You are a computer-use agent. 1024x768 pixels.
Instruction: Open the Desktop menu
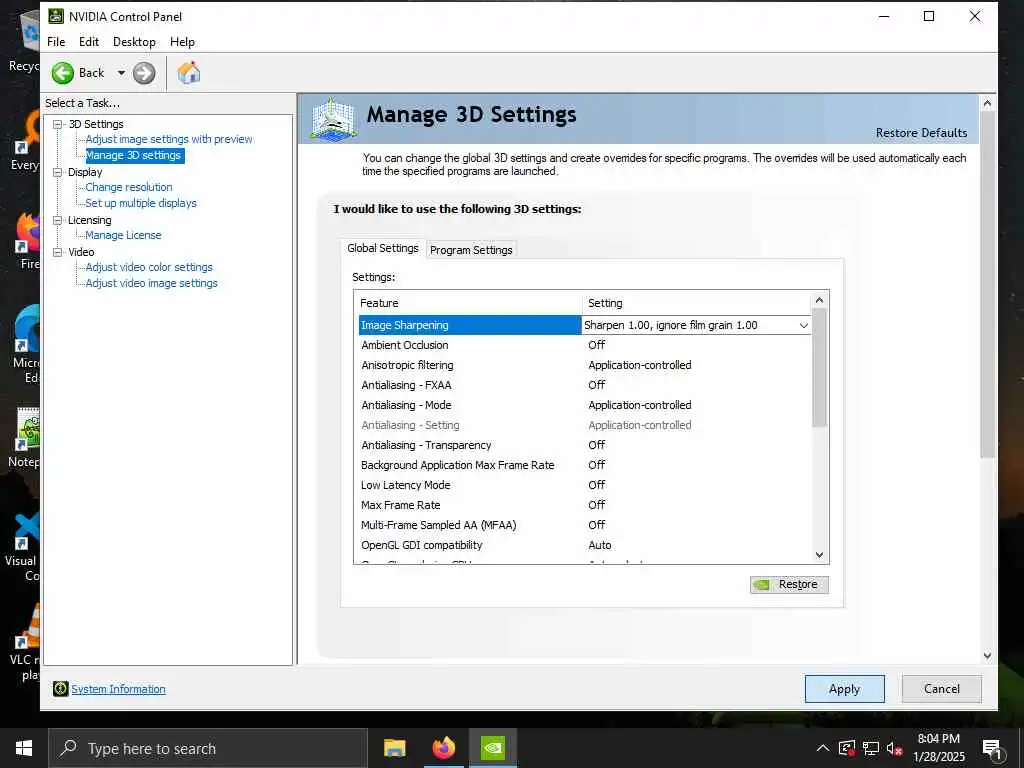point(134,42)
